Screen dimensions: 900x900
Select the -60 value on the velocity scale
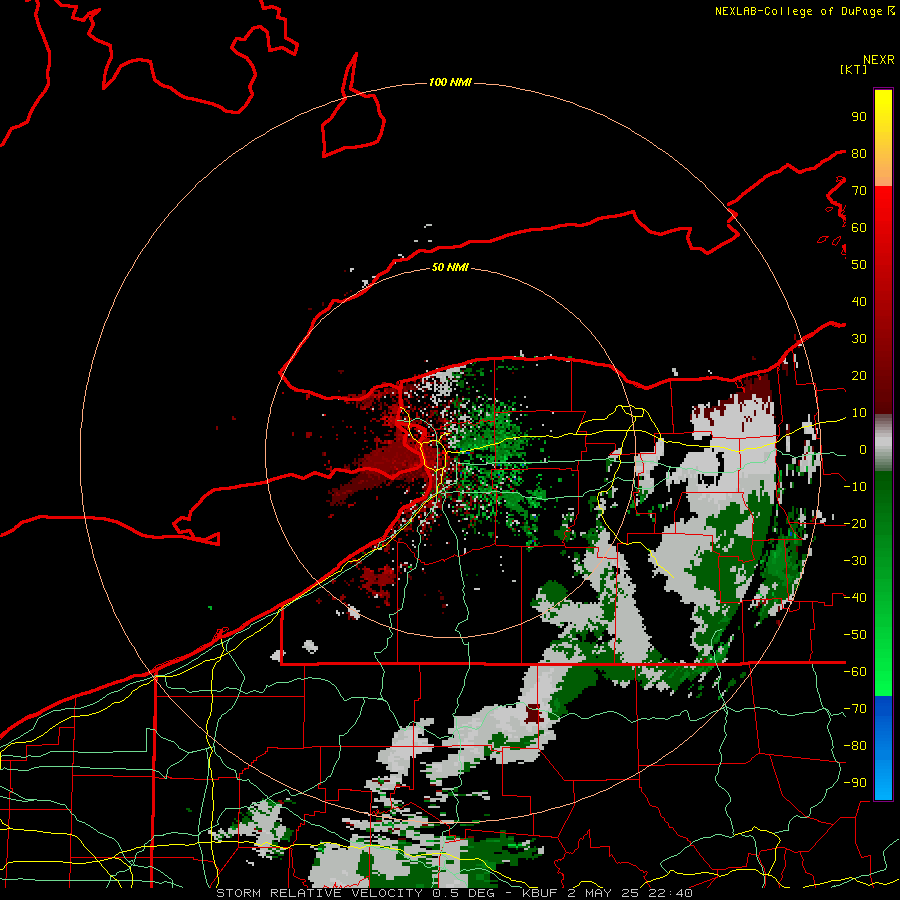855,672
